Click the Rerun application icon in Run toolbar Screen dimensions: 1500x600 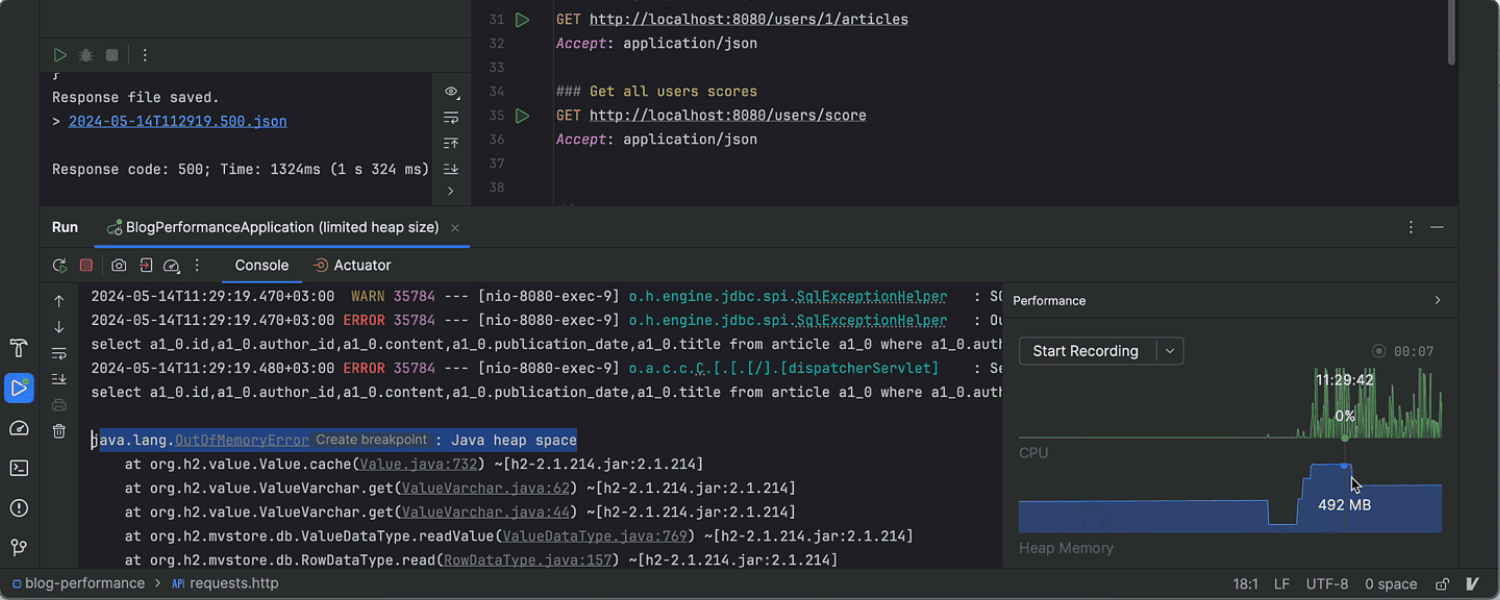click(60, 266)
